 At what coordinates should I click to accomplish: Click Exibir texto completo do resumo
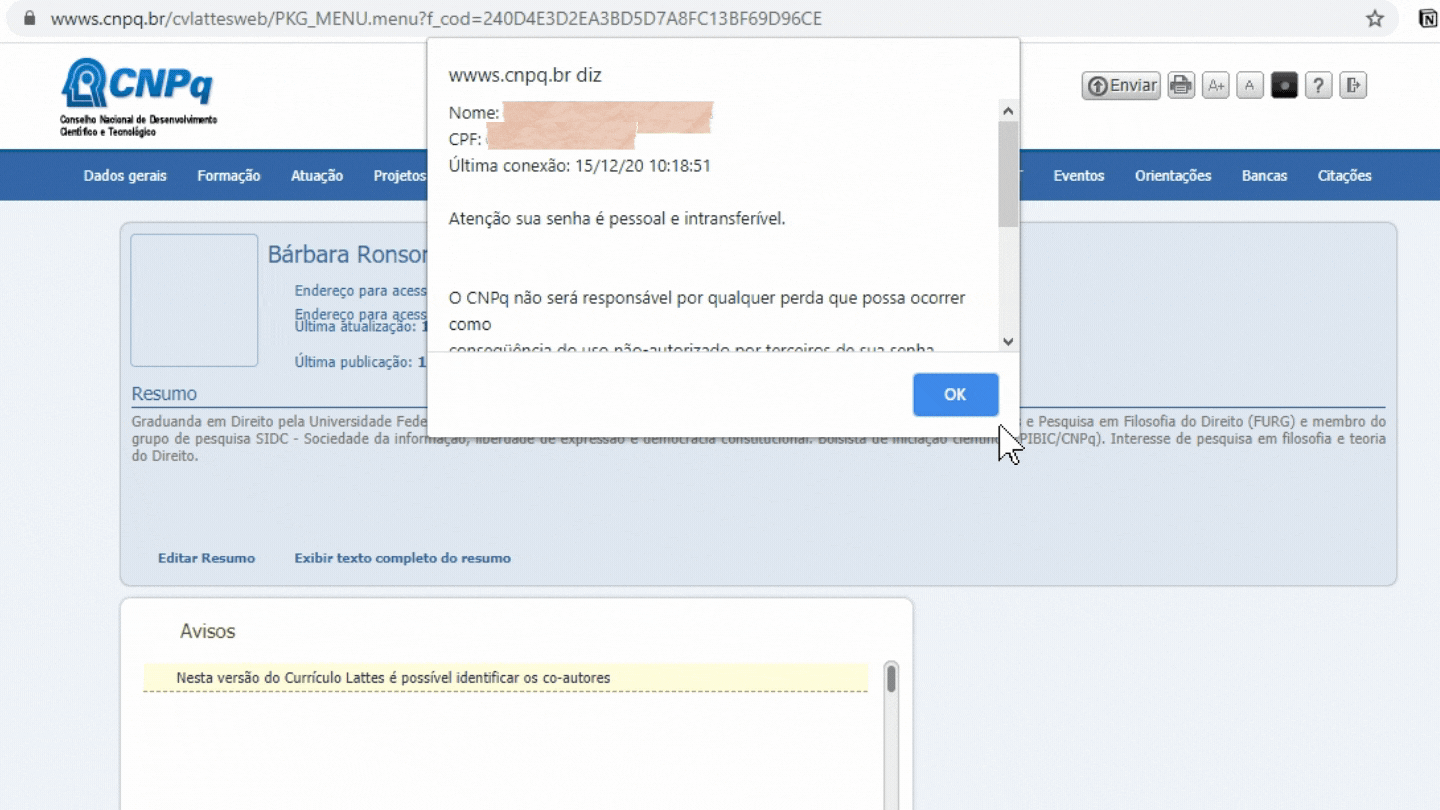coord(402,558)
